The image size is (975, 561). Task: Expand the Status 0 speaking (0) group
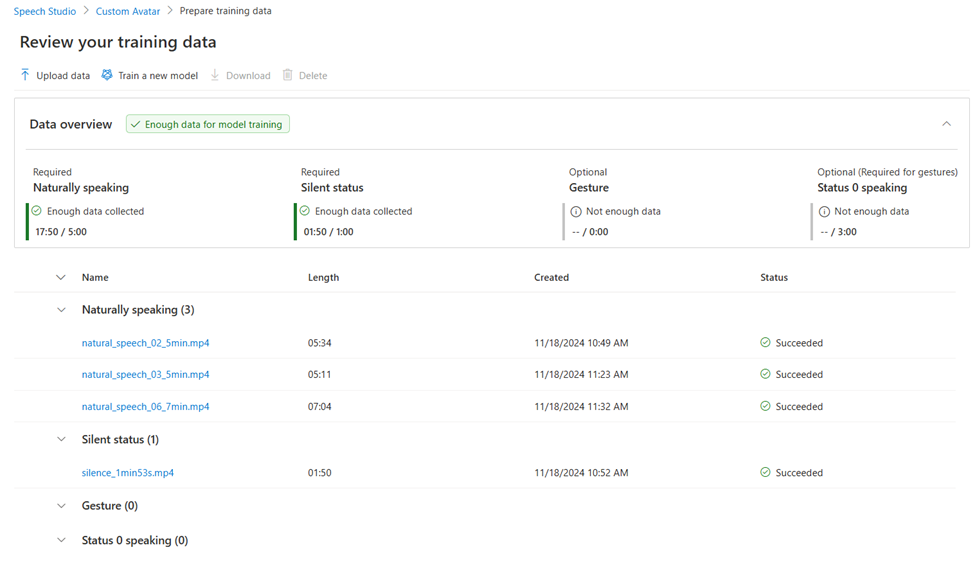coord(61,541)
